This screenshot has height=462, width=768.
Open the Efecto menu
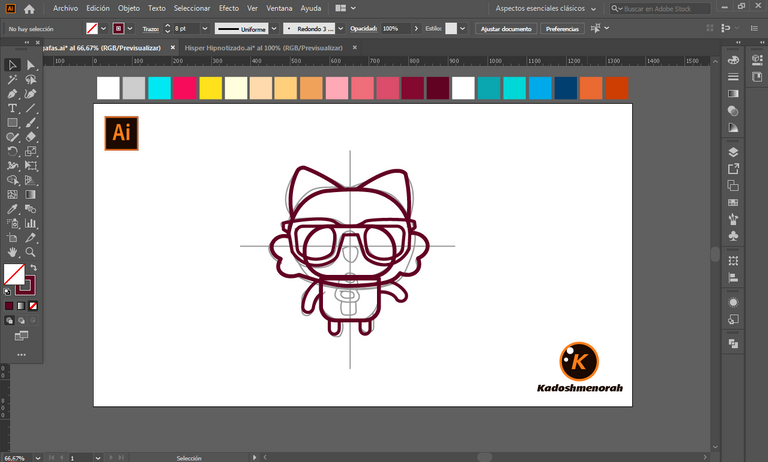(x=229, y=8)
